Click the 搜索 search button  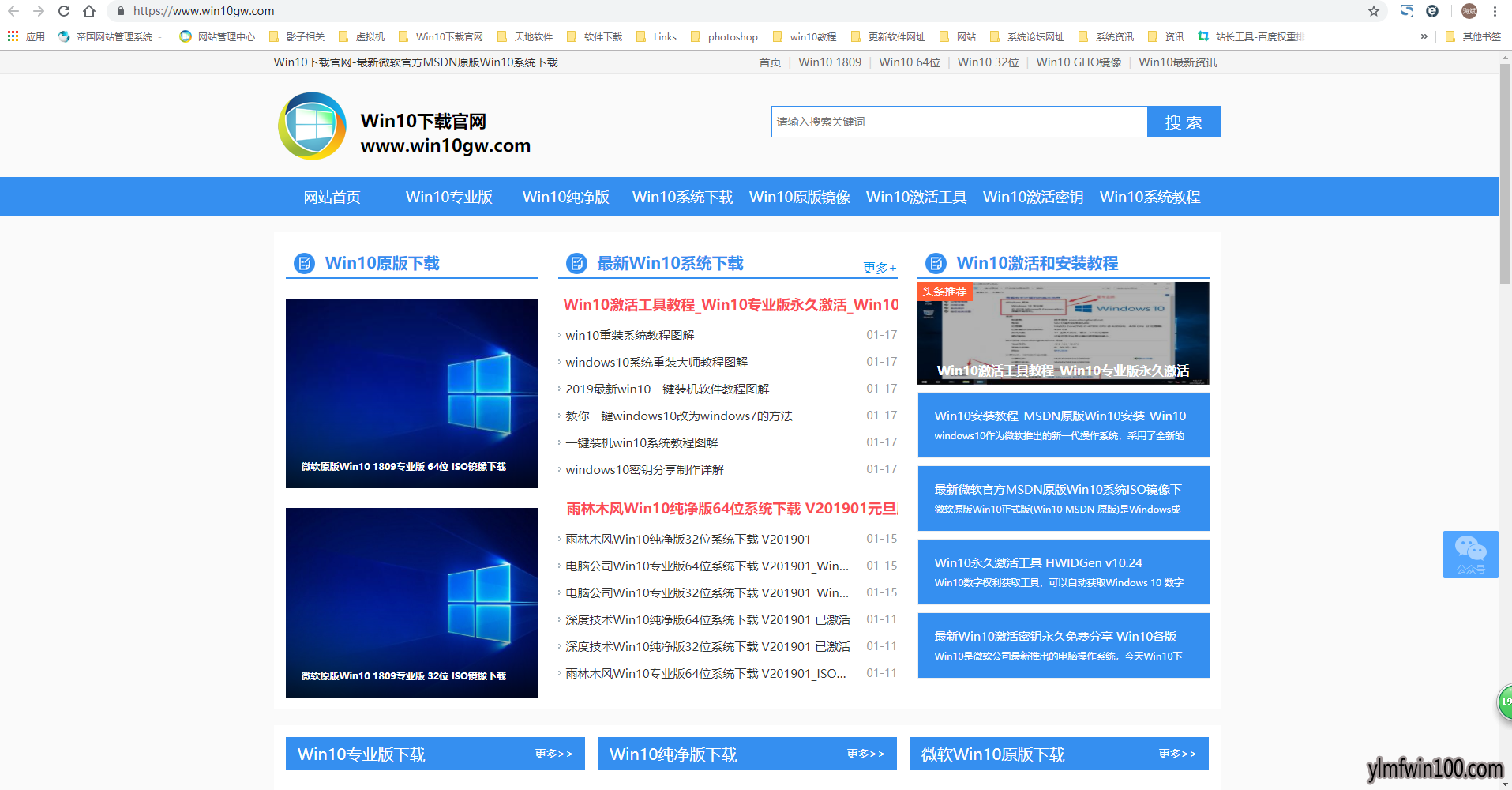tap(1184, 122)
